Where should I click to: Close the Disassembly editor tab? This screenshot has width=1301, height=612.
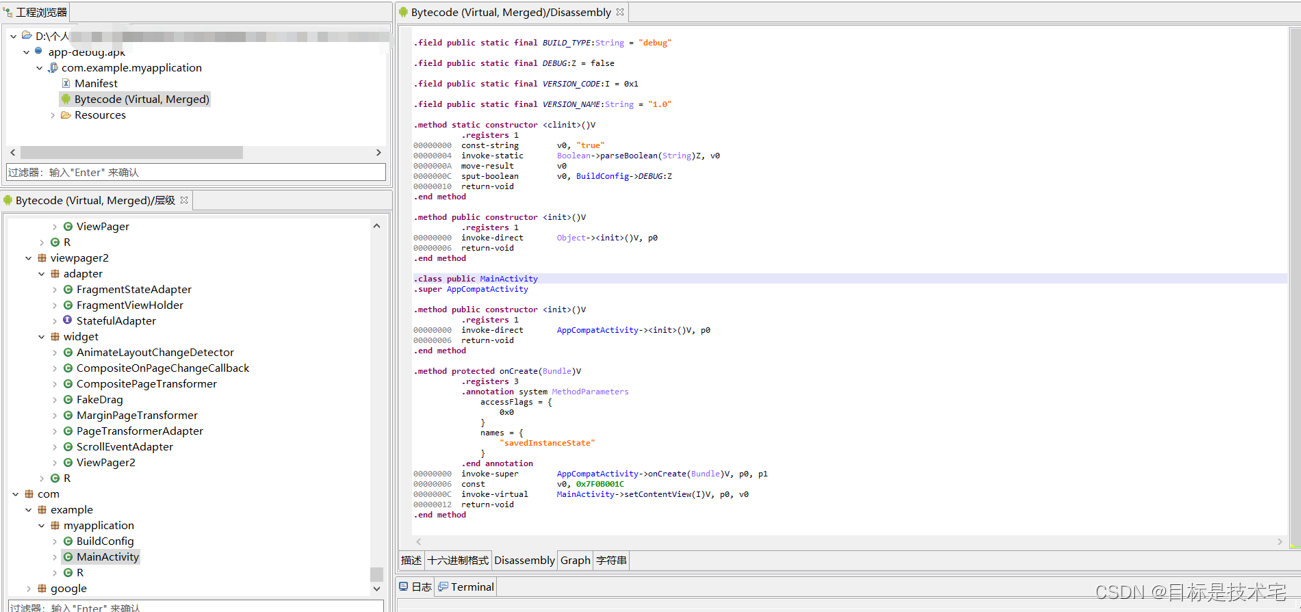pos(620,12)
